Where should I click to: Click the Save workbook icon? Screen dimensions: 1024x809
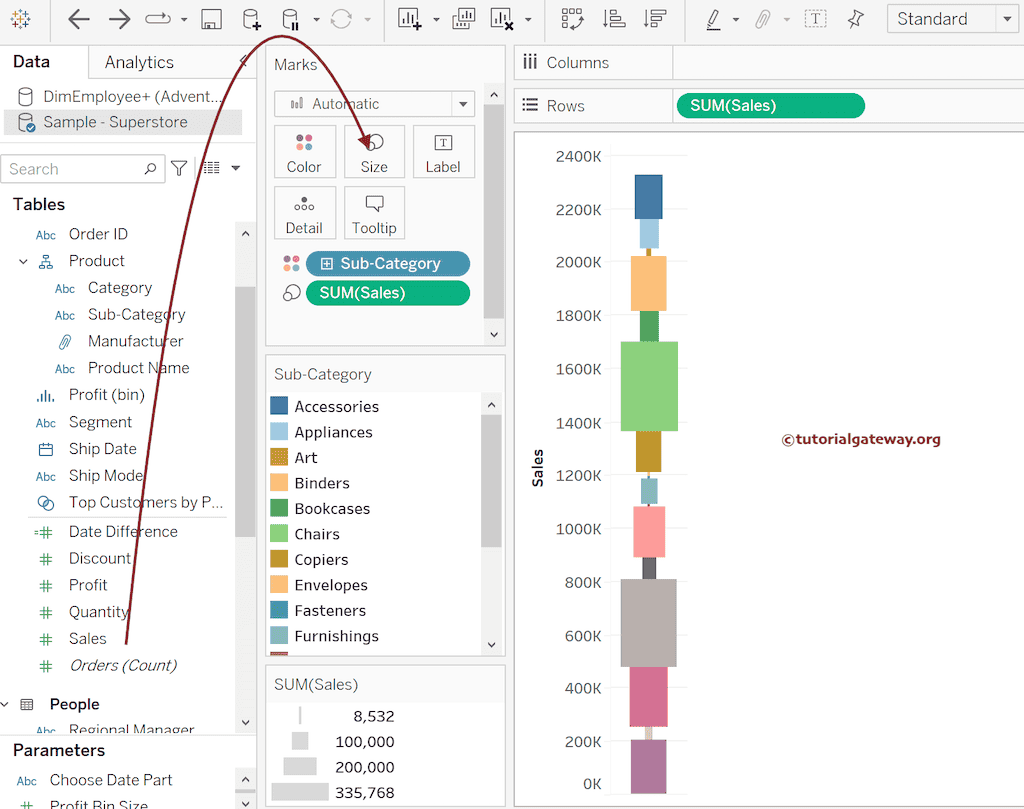pos(211,19)
